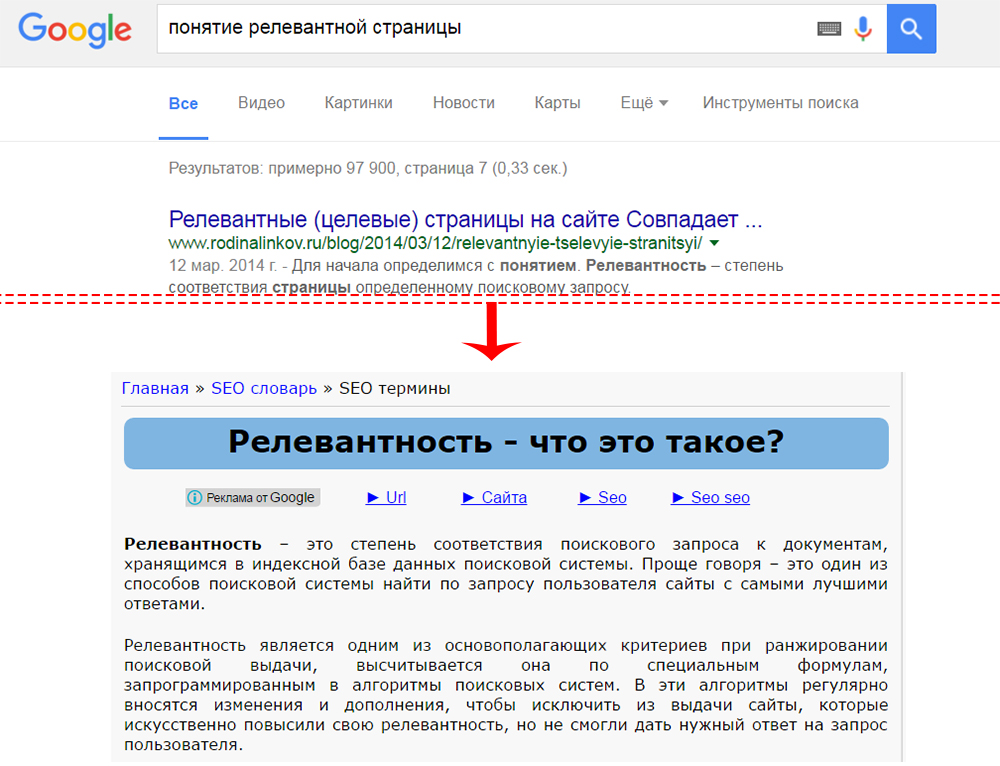Open the Карты tab
The height and width of the screenshot is (766, 1000).
pos(557,103)
